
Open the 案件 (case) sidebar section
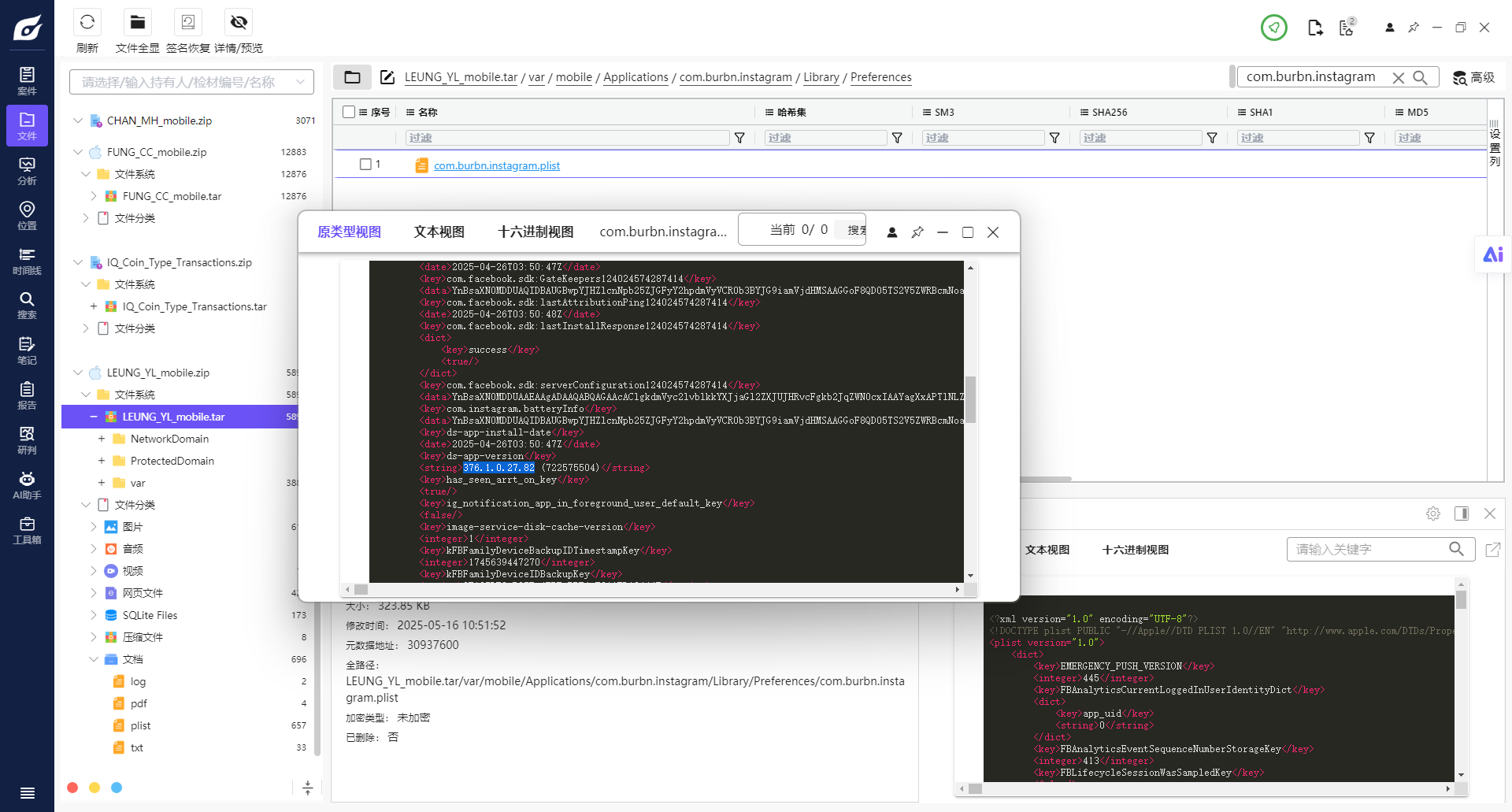(27, 81)
